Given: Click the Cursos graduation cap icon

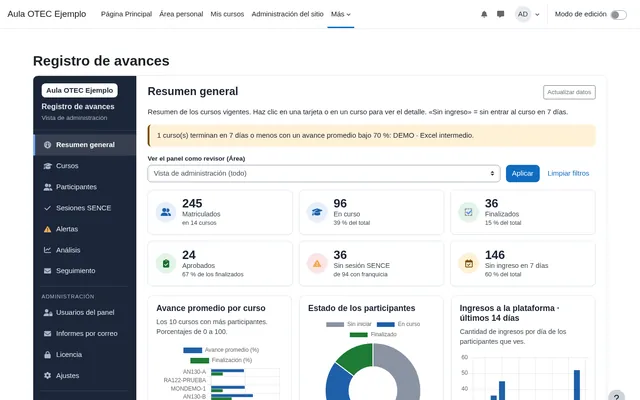Looking at the screenshot, I should [47, 166].
